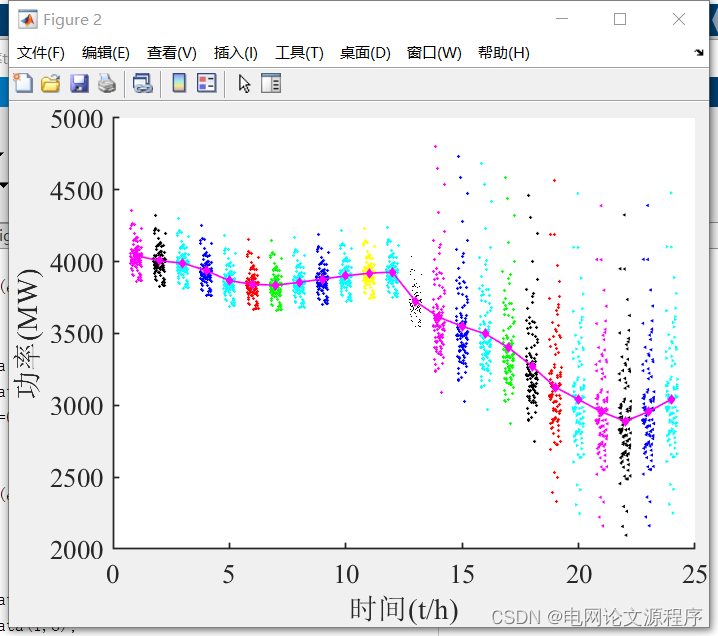Click the x-axis tick label 0

(113, 574)
